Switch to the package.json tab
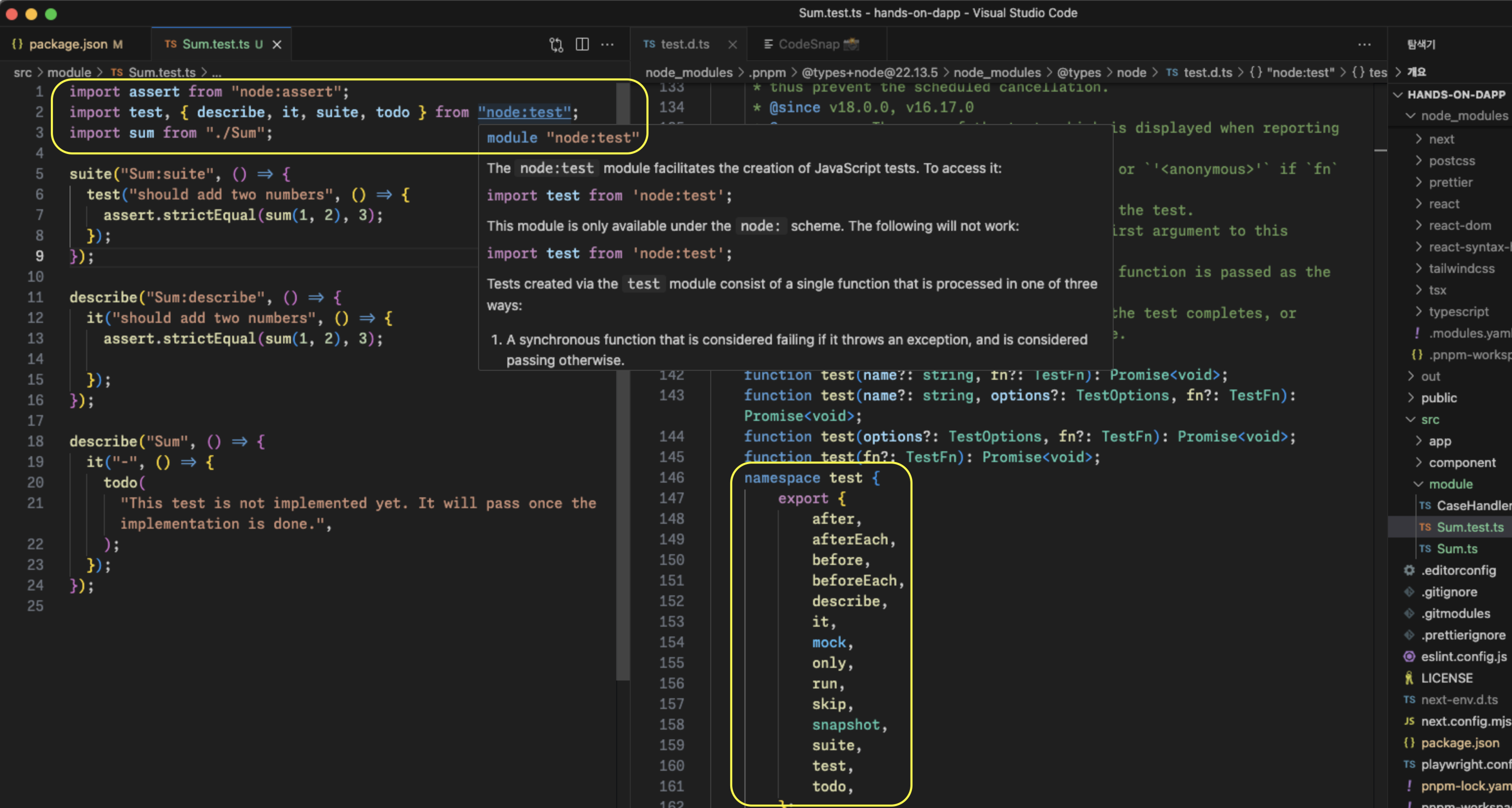This screenshot has height=808, width=1512. pyautogui.click(x=68, y=45)
